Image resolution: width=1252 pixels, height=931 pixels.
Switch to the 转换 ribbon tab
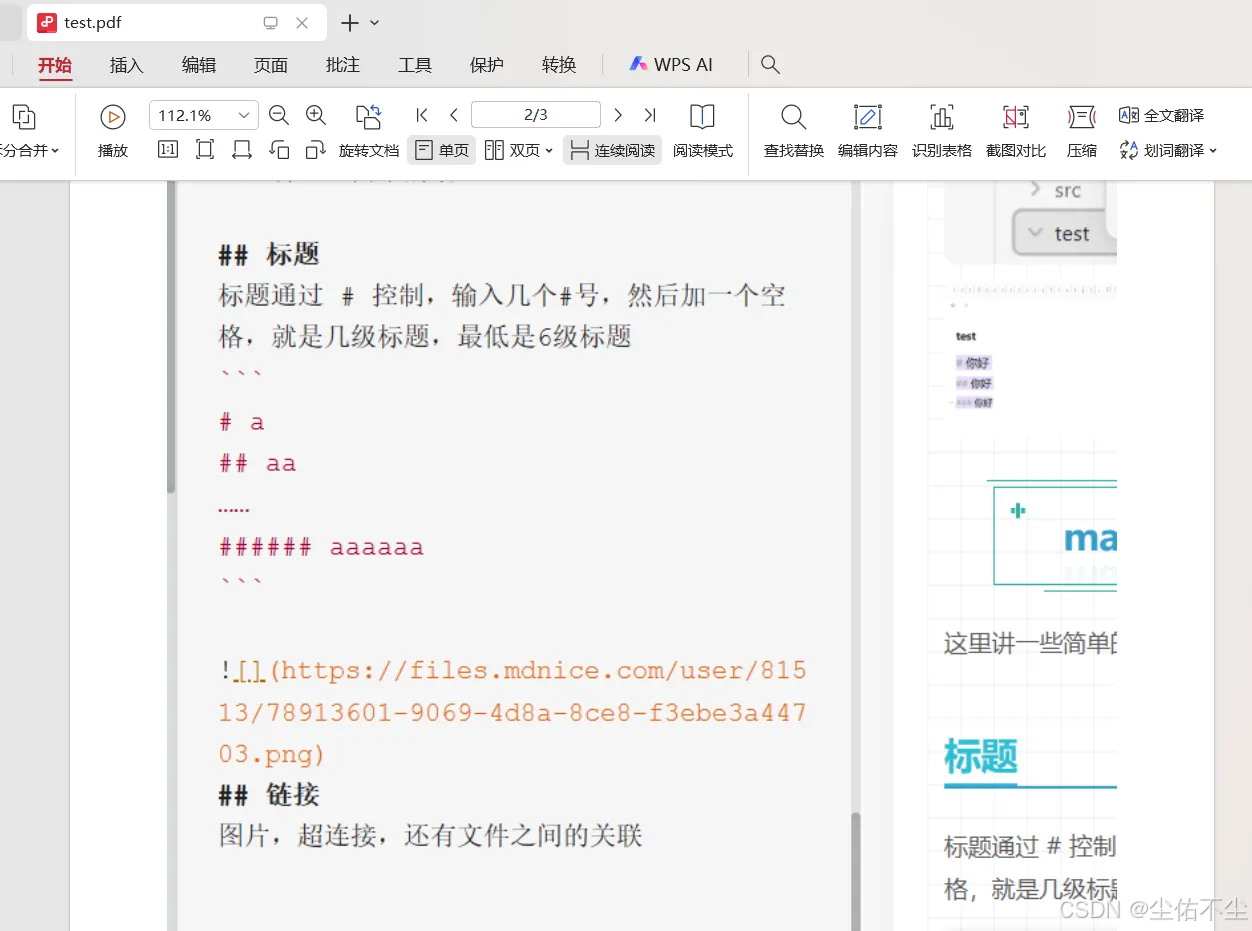click(x=559, y=65)
